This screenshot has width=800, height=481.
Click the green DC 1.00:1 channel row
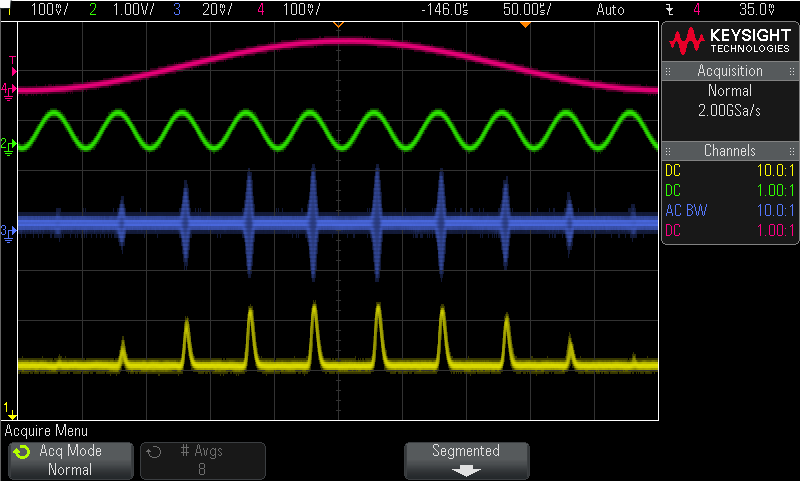click(730, 190)
